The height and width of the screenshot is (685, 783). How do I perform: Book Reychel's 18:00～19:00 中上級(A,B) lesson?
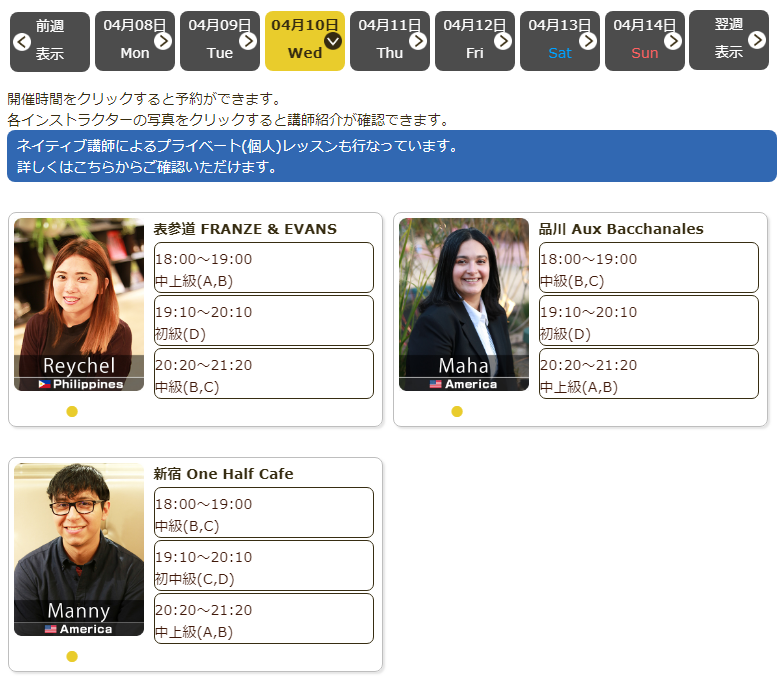(x=263, y=268)
